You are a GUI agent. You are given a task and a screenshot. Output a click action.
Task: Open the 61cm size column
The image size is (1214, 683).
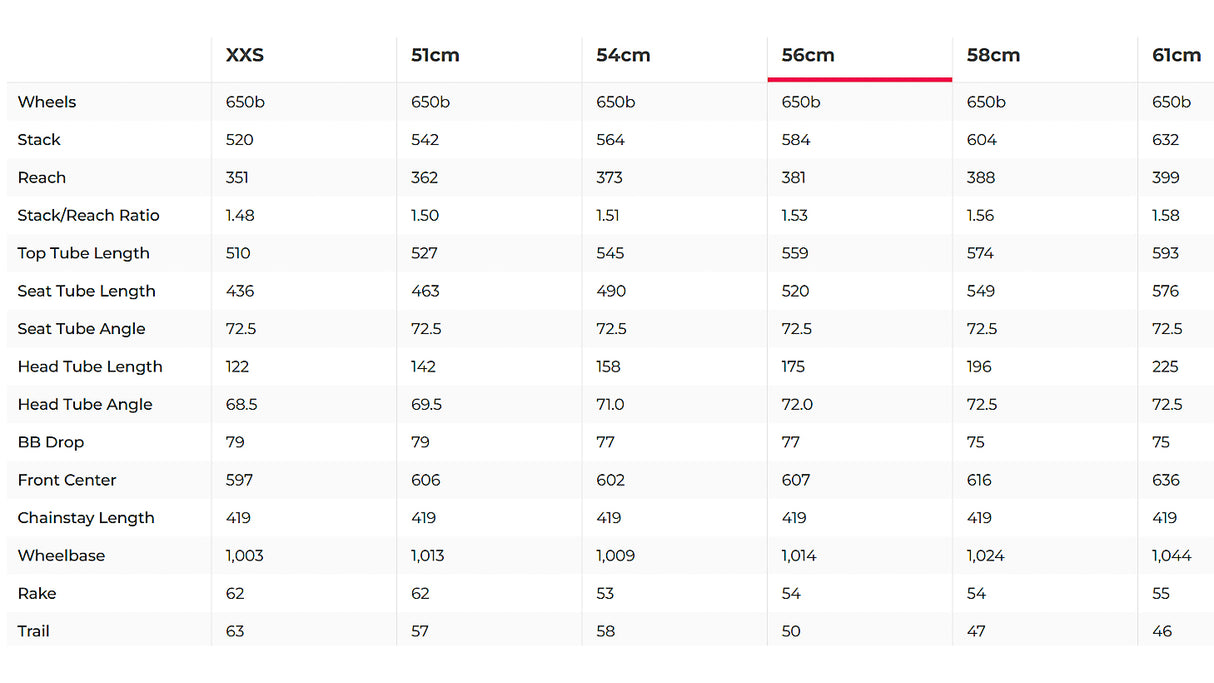[x=1176, y=56]
